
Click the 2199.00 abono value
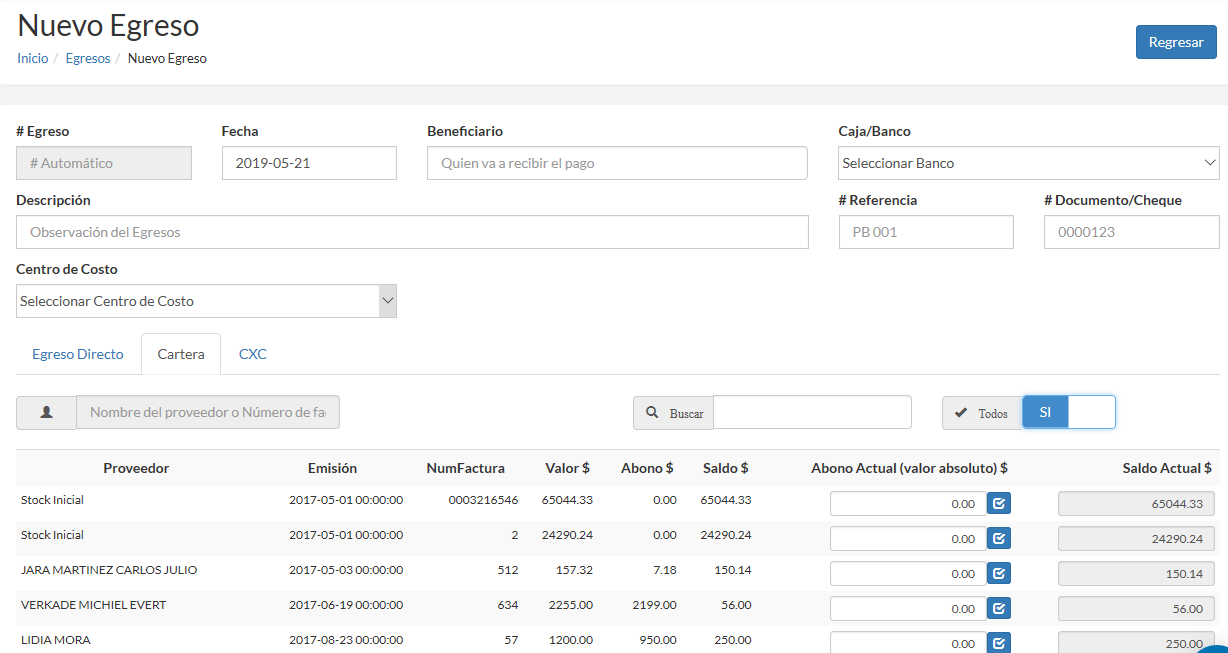coord(655,605)
